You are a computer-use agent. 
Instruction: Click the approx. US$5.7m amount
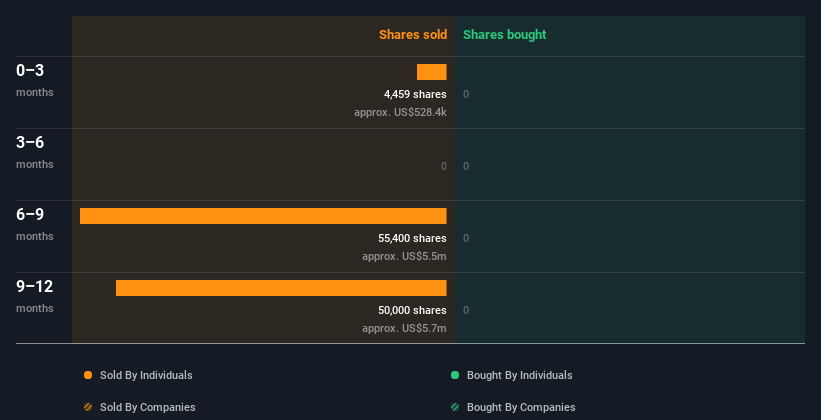pyautogui.click(x=404, y=328)
